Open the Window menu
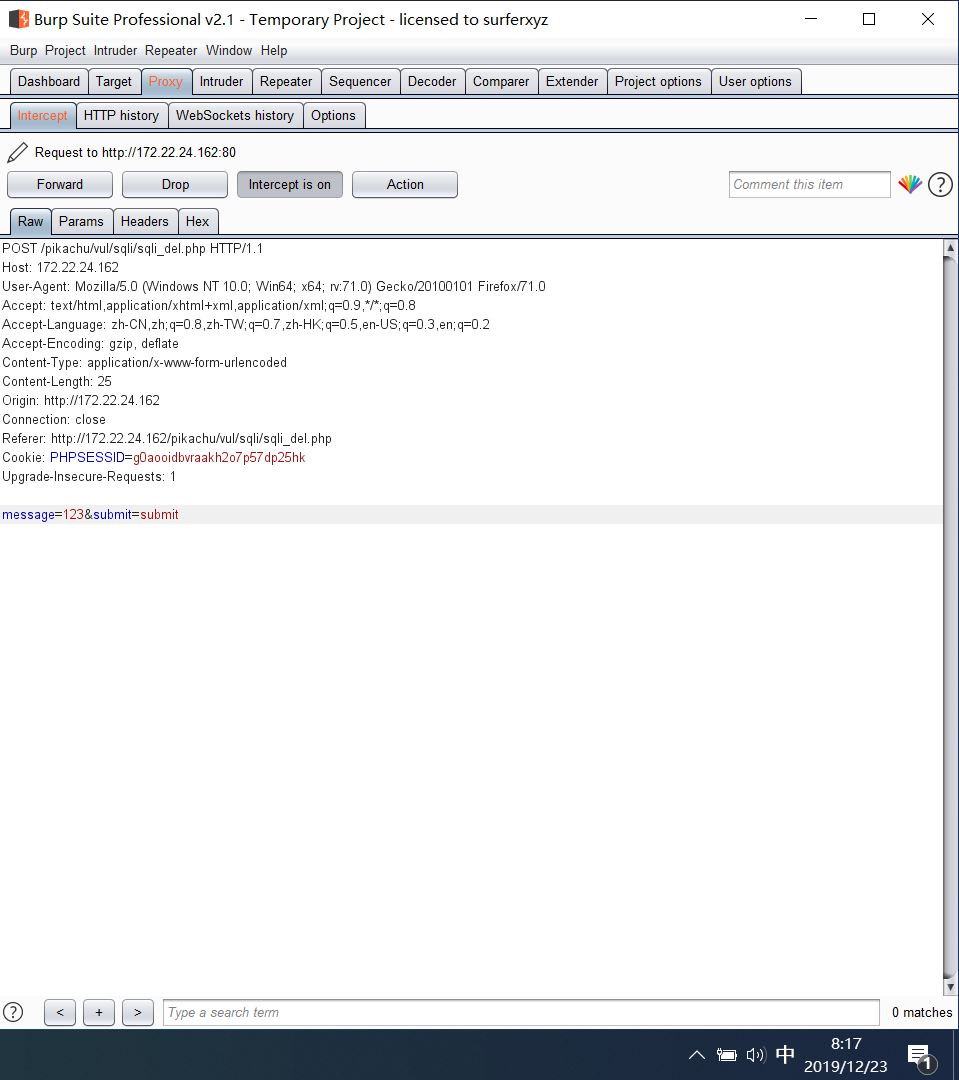Viewport: 959px width, 1080px height. tap(229, 50)
